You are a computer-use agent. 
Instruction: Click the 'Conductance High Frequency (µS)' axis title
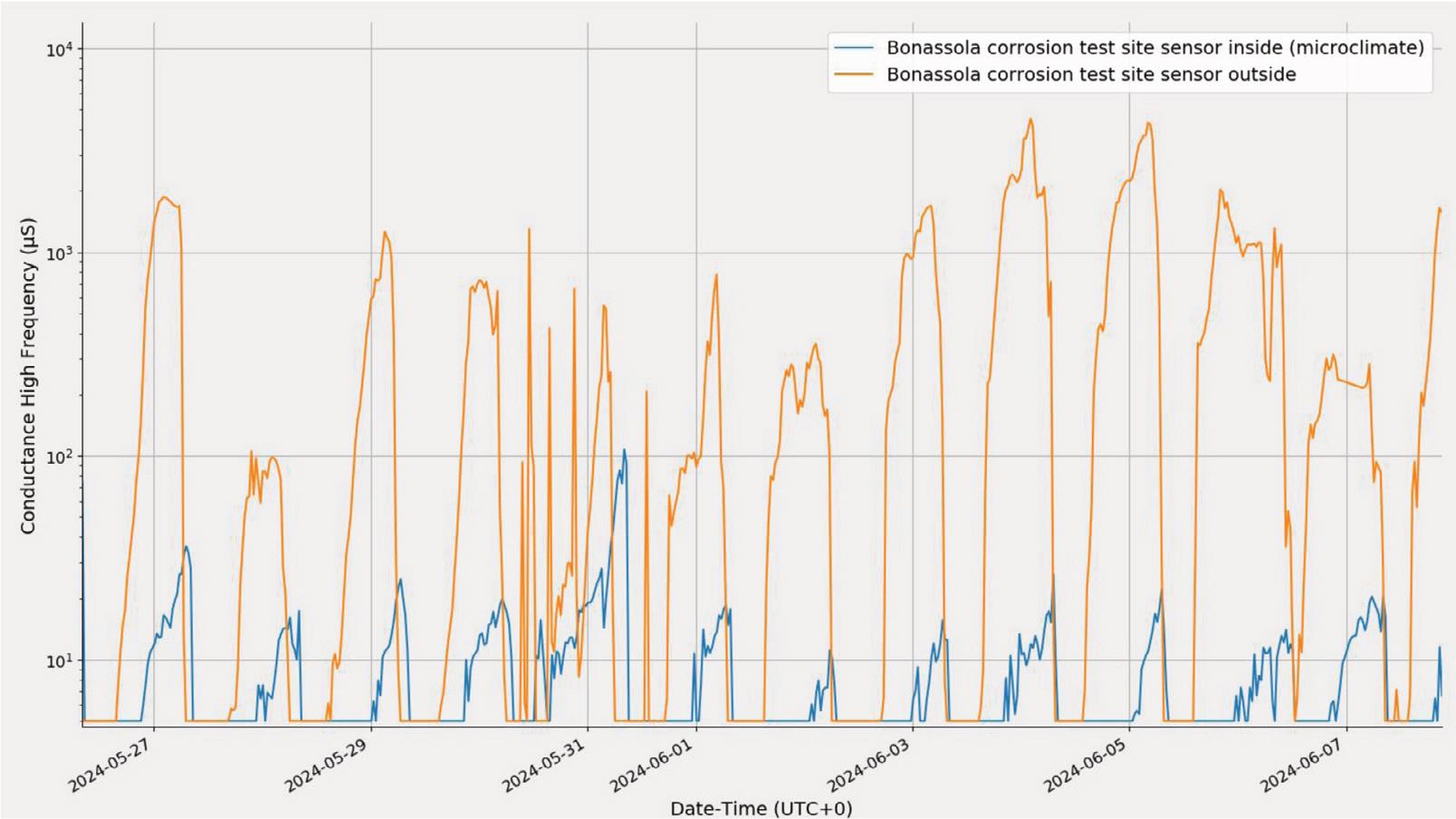pos(28,375)
